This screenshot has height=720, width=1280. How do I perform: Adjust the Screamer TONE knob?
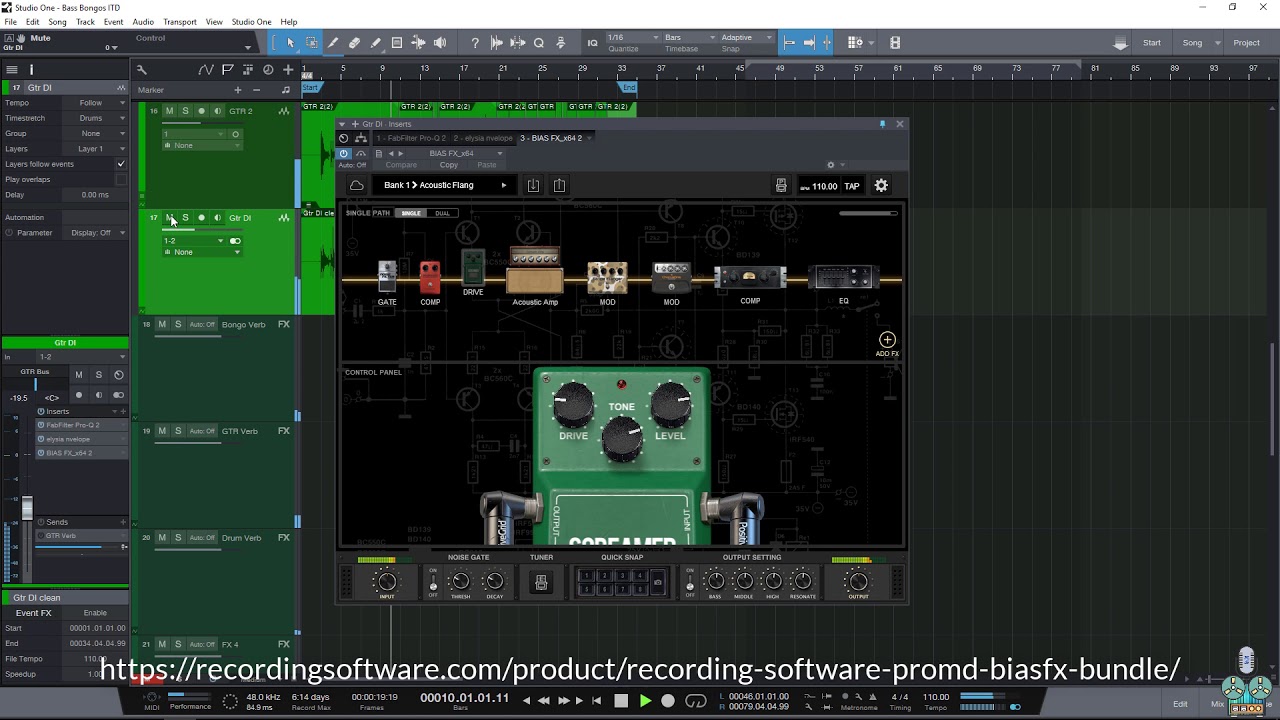[x=622, y=437]
